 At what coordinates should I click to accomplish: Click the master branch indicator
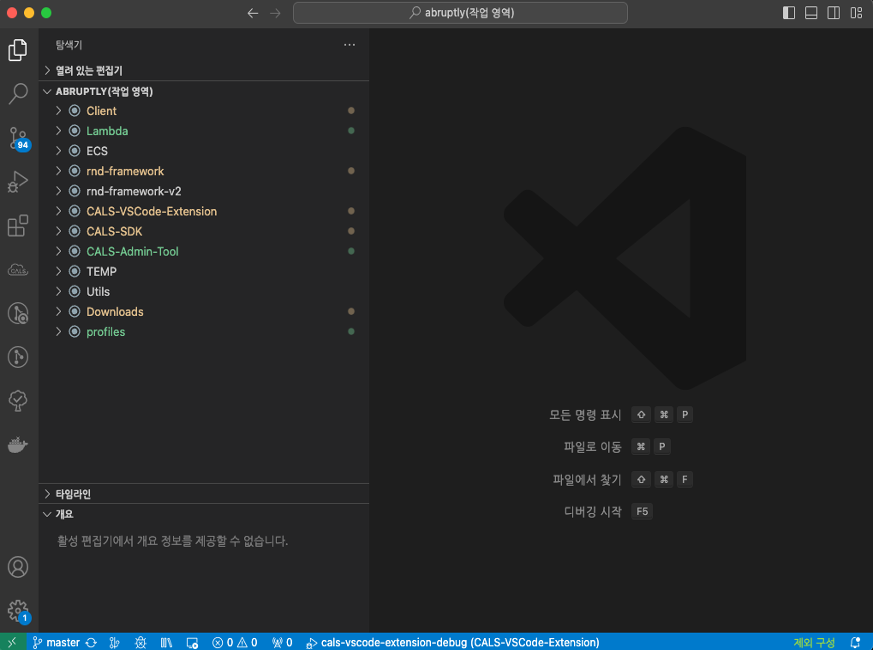(x=56, y=642)
